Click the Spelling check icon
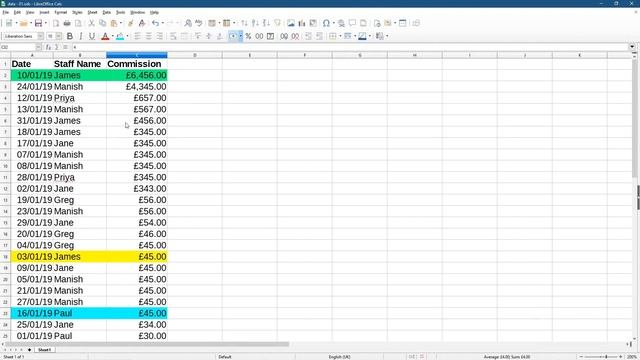Viewport: 640px width, 360px height. 199,23
